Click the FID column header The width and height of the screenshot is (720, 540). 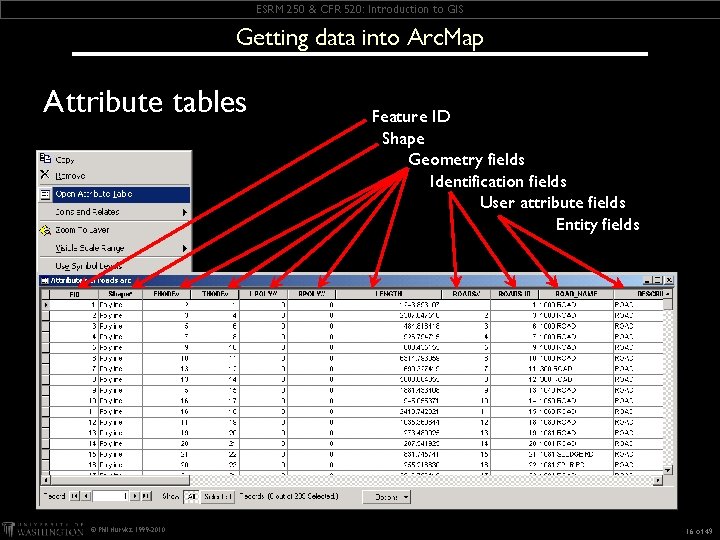click(74, 294)
